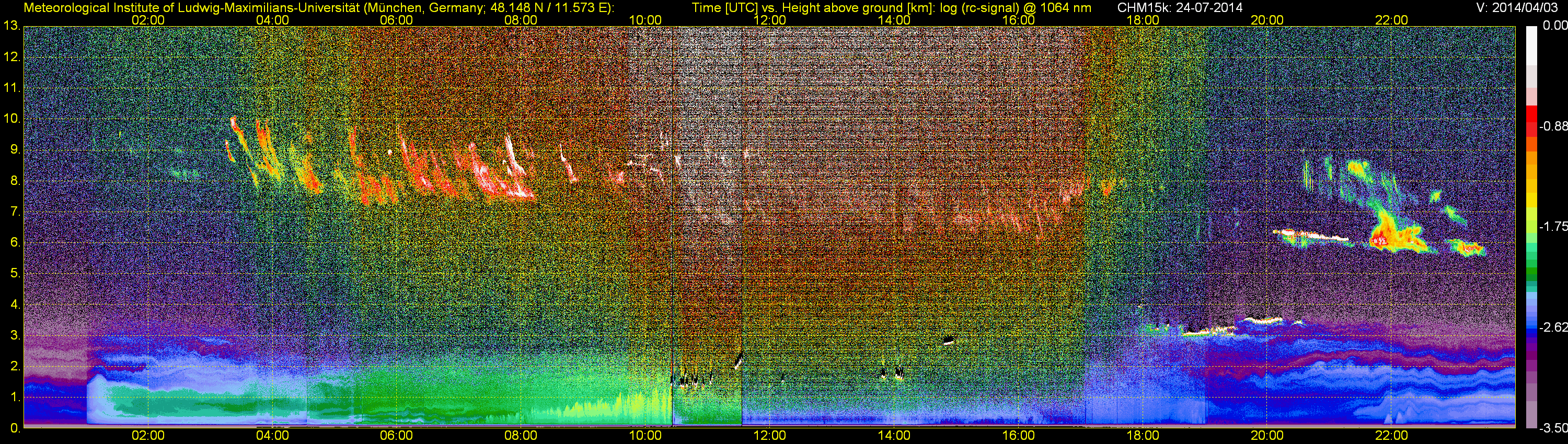Click the height axis label '11.'
Viewport: 1568px width, 444px height.
coord(11,88)
